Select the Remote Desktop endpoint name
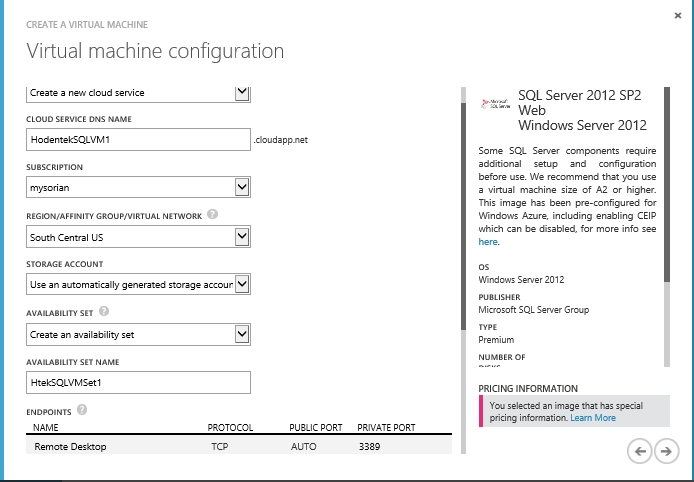Screen dimensions: 694x482 [70, 447]
